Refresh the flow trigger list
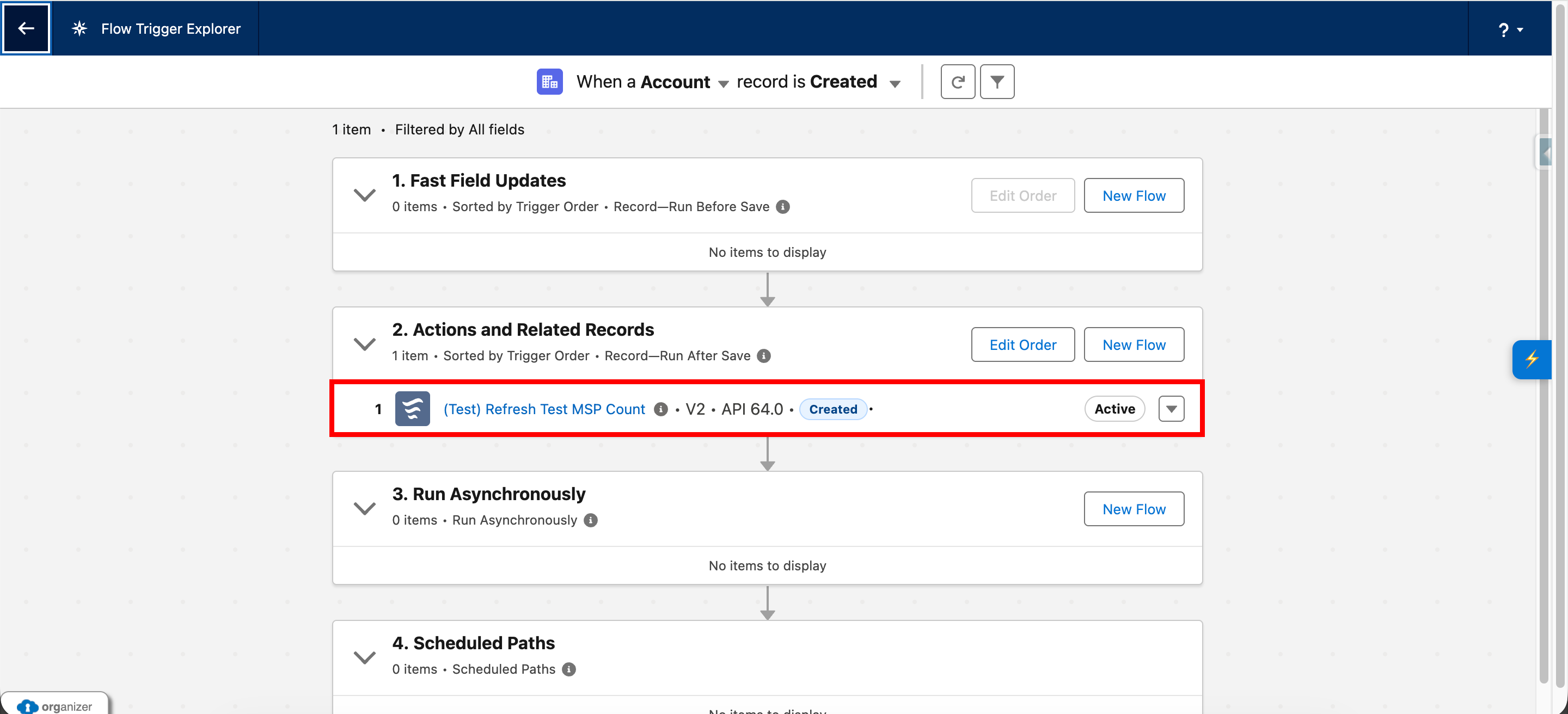This screenshot has height=714, width=1568. (958, 81)
